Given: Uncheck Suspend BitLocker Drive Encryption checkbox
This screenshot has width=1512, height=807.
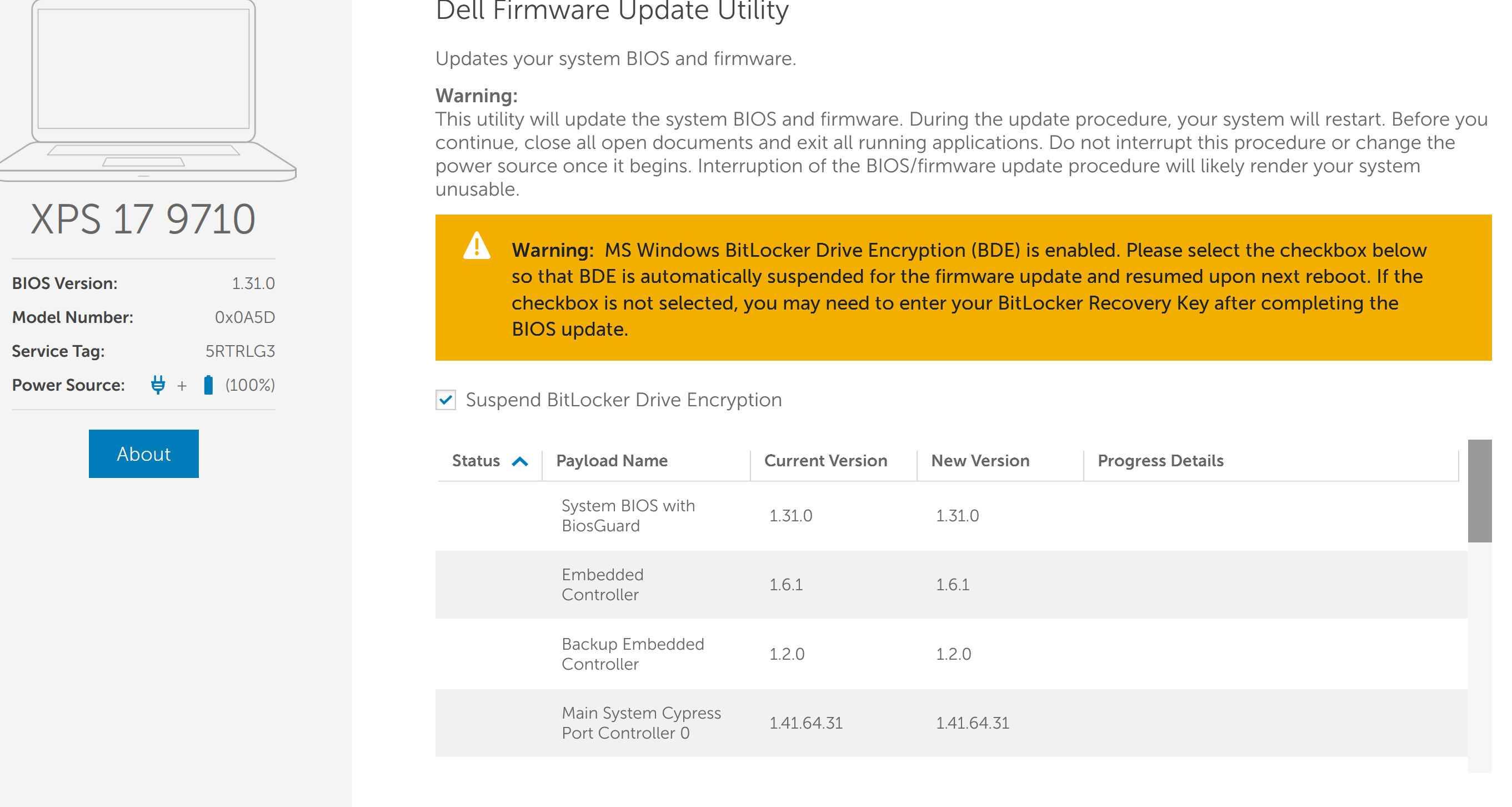Looking at the screenshot, I should pyautogui.click(x=445, y=400).
